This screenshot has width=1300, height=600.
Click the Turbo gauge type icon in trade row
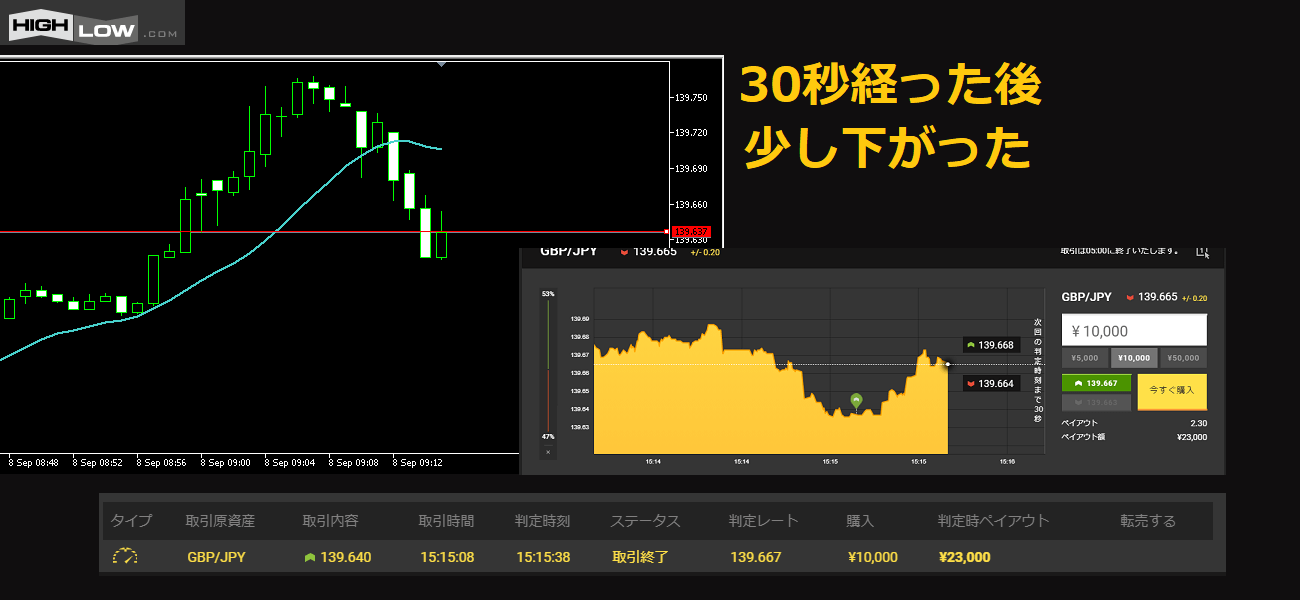click(125, 557)
